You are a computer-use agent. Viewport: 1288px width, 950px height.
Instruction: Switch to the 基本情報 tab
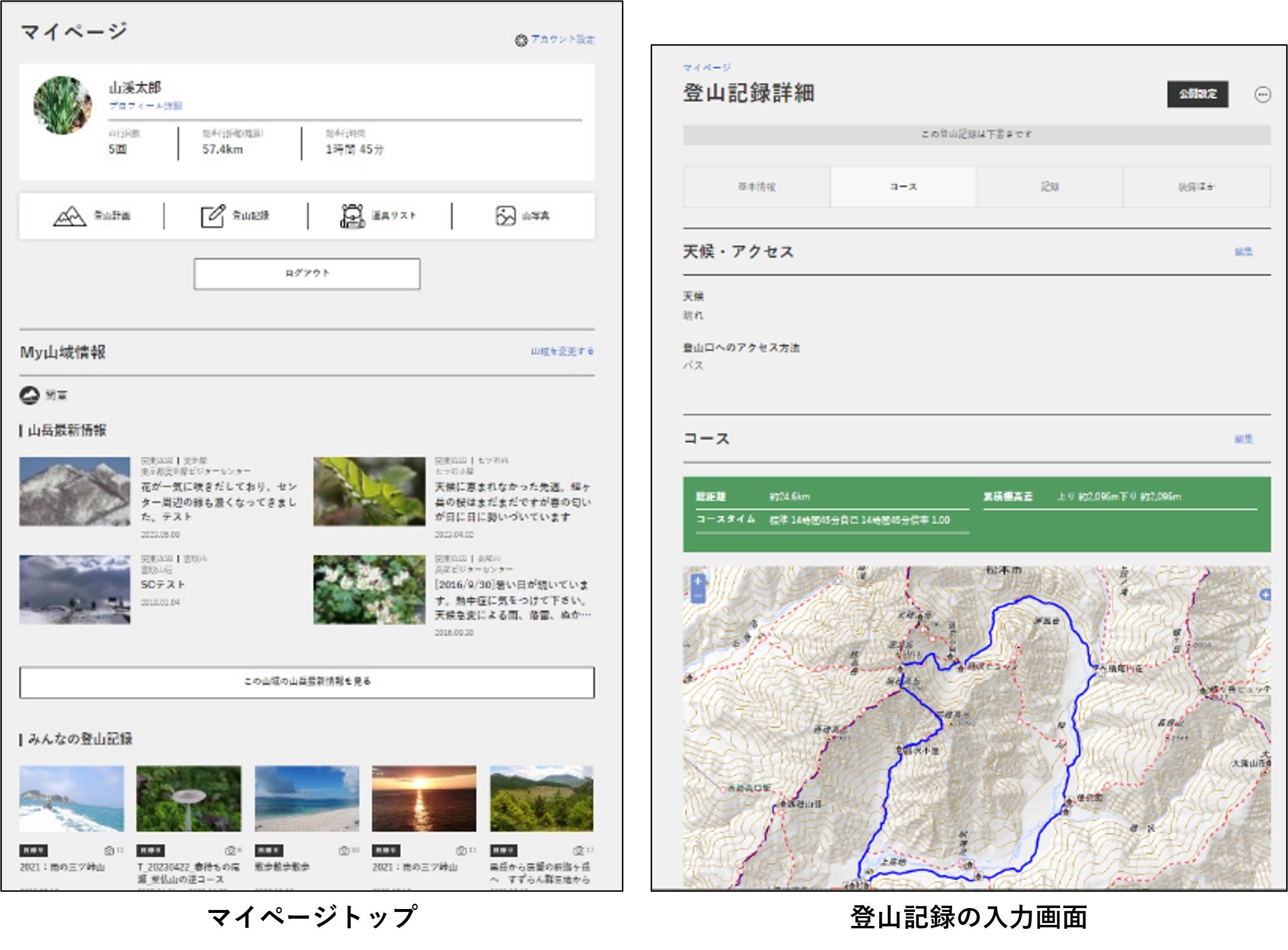756,187
